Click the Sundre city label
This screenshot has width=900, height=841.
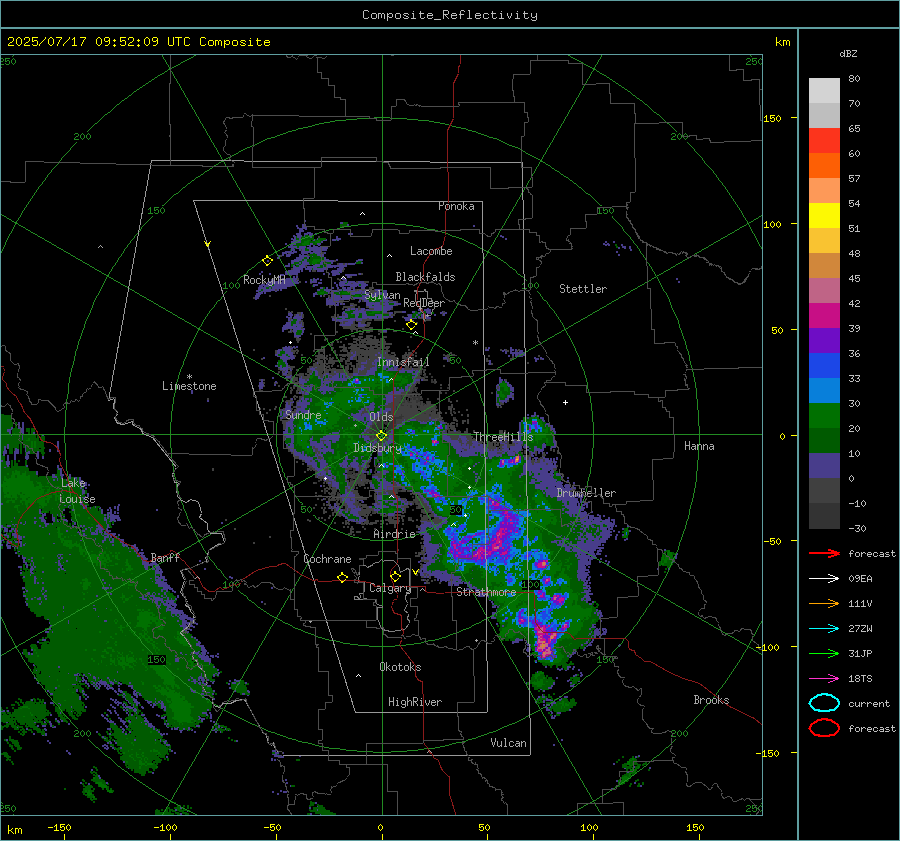tap(303, 415)
